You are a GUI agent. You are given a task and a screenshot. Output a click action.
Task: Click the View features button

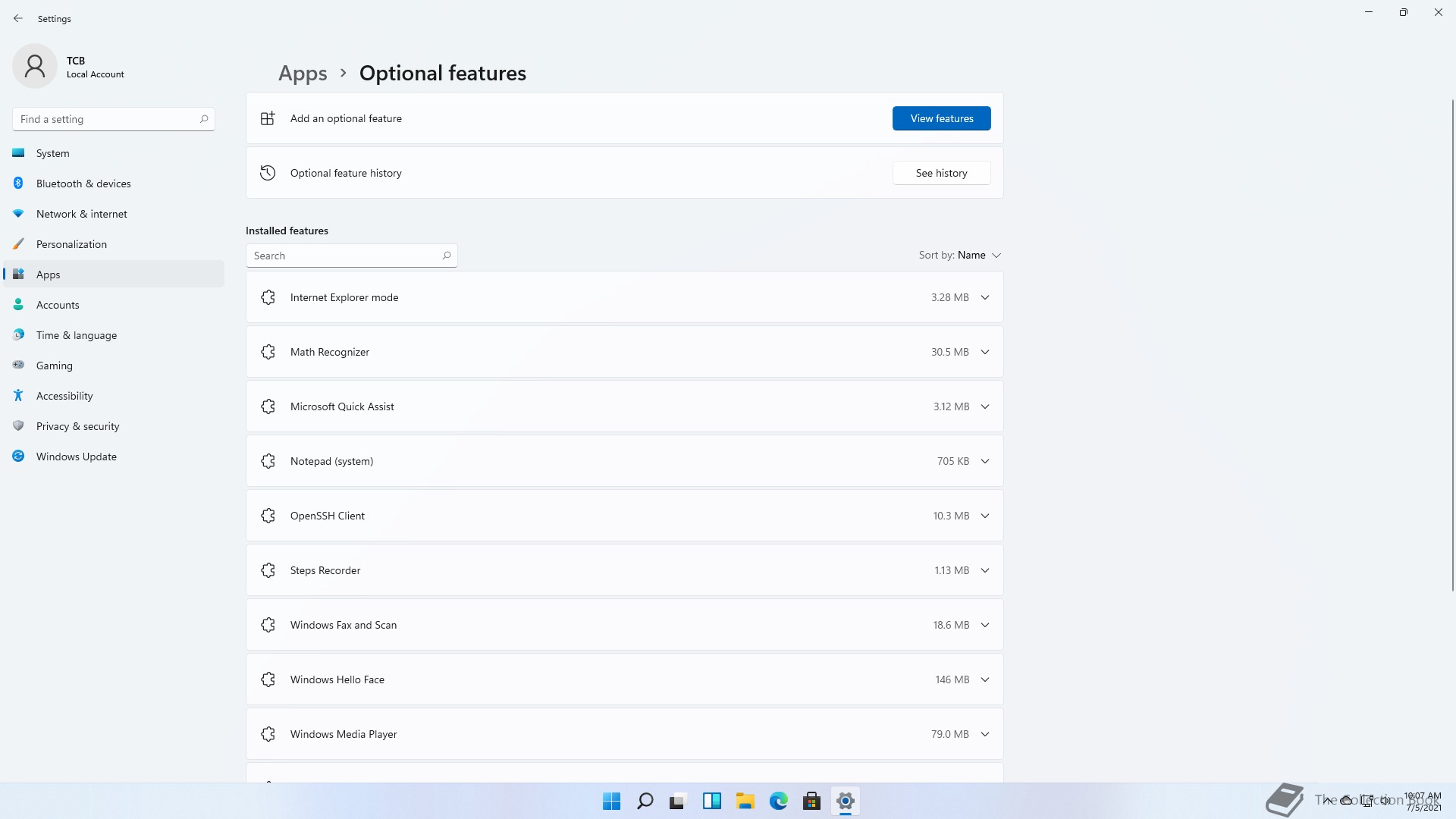(x=941, y=118)
